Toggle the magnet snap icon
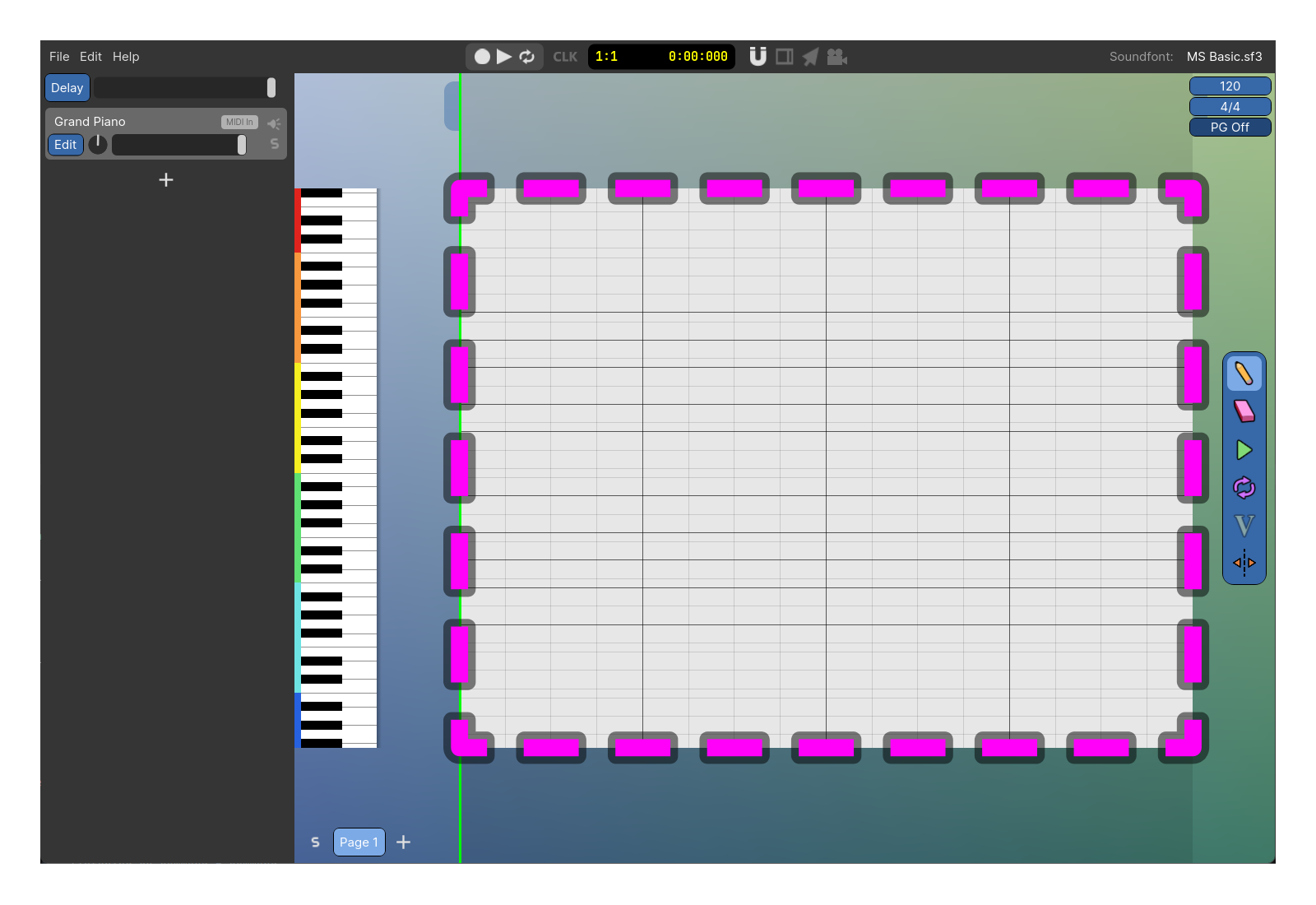Image resolution: width=1316 pixels, height=905 pixels. (x=758, y=57)
